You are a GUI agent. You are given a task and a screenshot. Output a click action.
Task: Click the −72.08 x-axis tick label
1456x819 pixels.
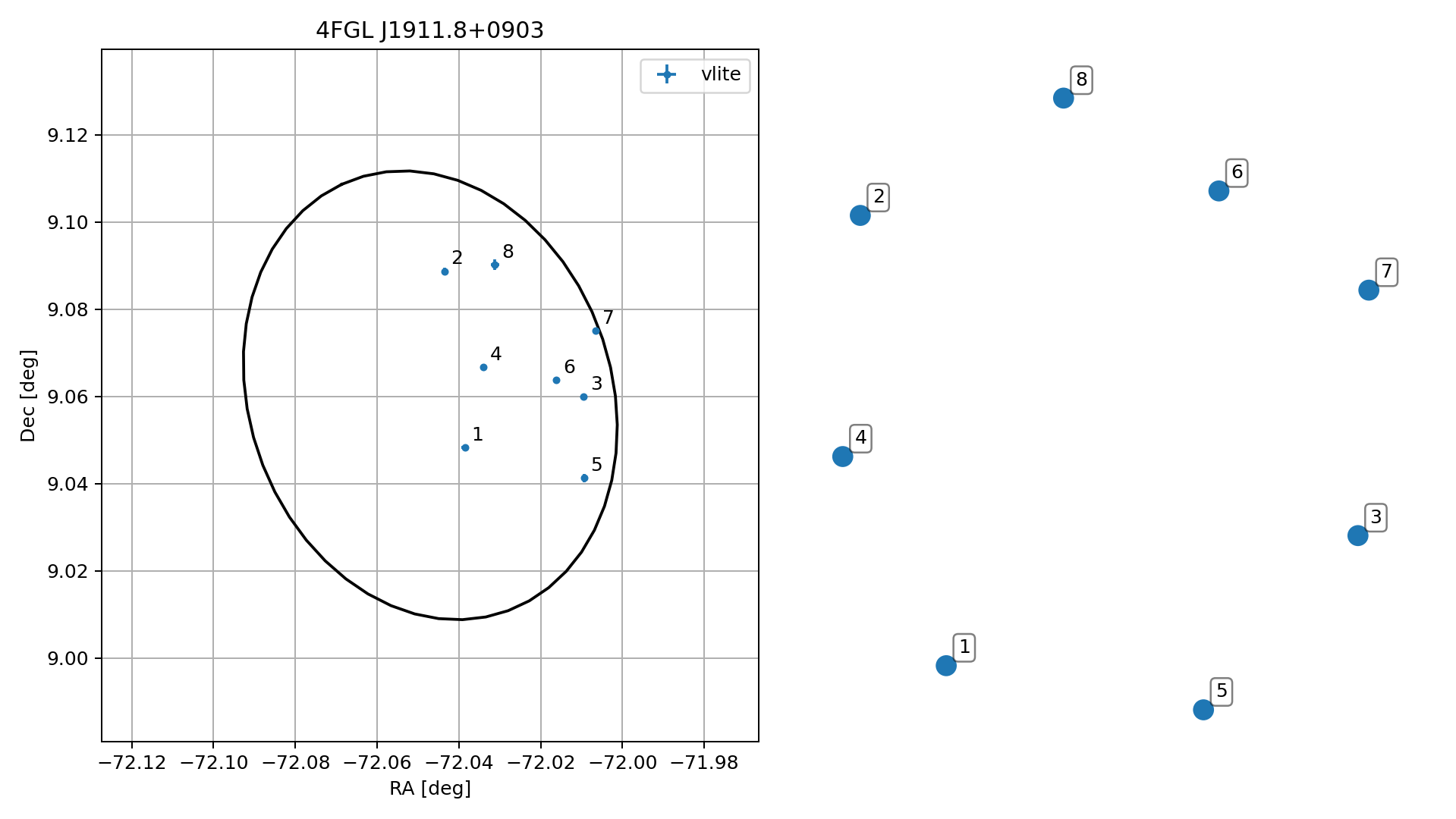click(296, 762)
